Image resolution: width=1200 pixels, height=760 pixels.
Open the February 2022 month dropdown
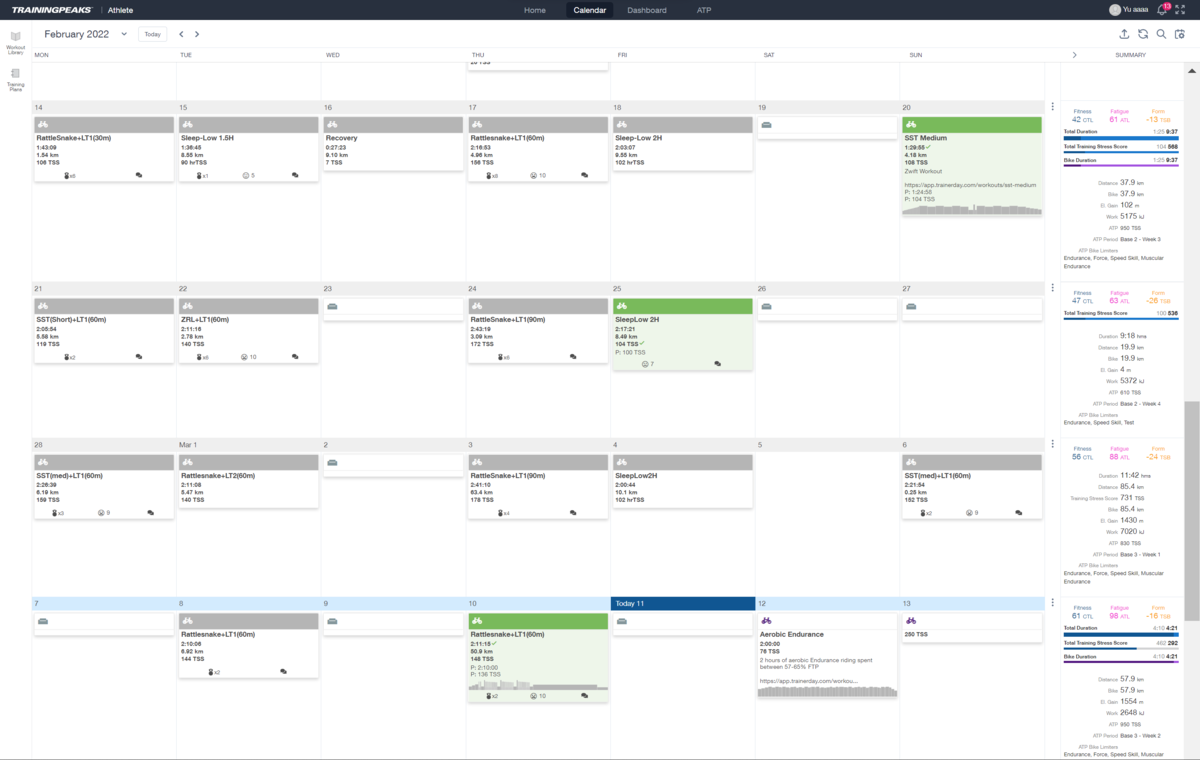pyautogui.click(x=86, y=34)
